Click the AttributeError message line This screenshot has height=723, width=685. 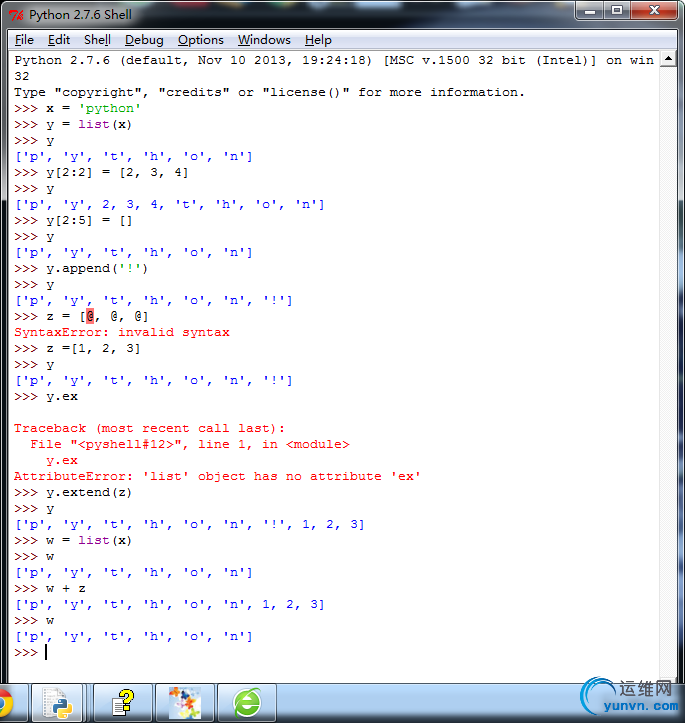(217, 476)
